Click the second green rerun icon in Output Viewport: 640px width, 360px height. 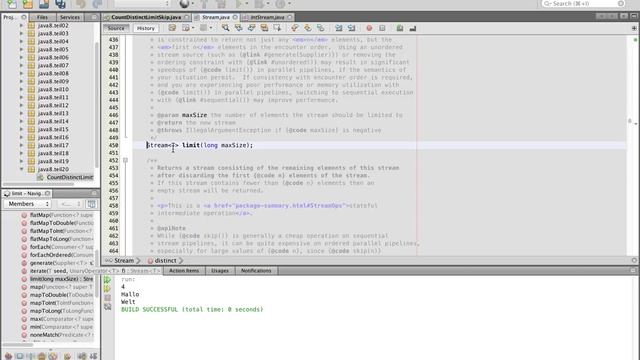107,289
